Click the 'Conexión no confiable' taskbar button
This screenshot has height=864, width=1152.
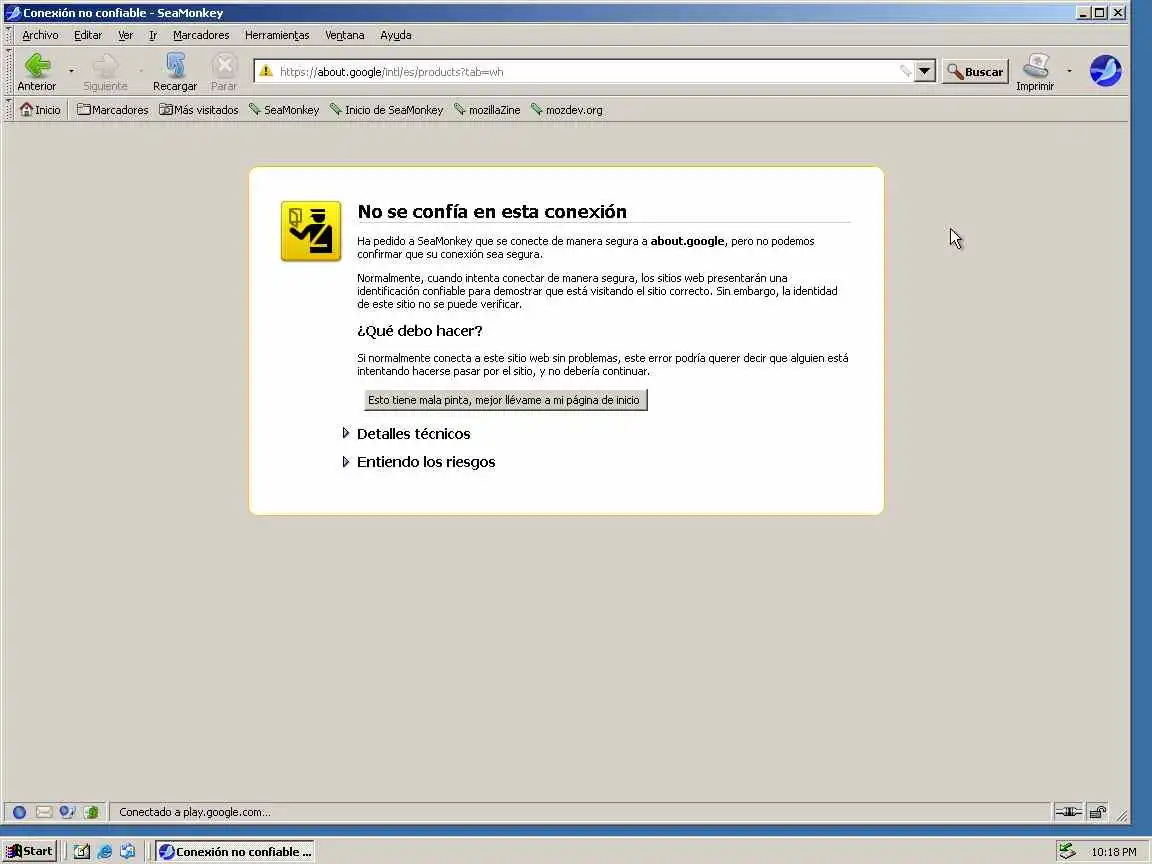[235, 852]
